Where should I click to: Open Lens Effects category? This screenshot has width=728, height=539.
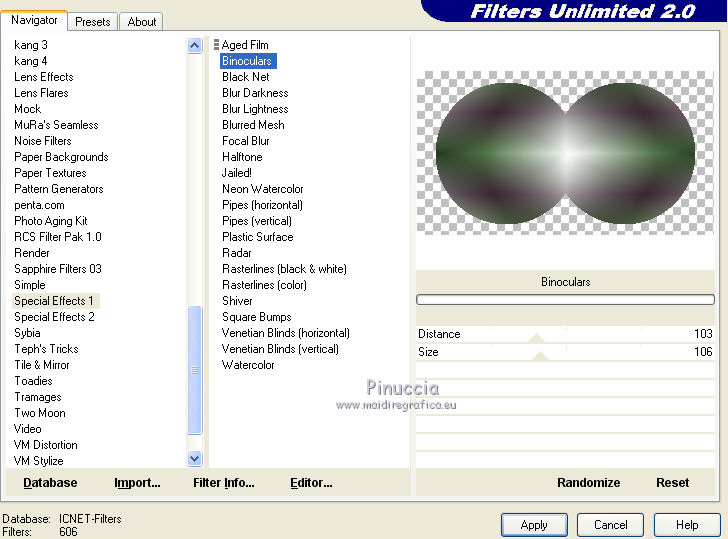pyautogui.click(x=44, y=77)
